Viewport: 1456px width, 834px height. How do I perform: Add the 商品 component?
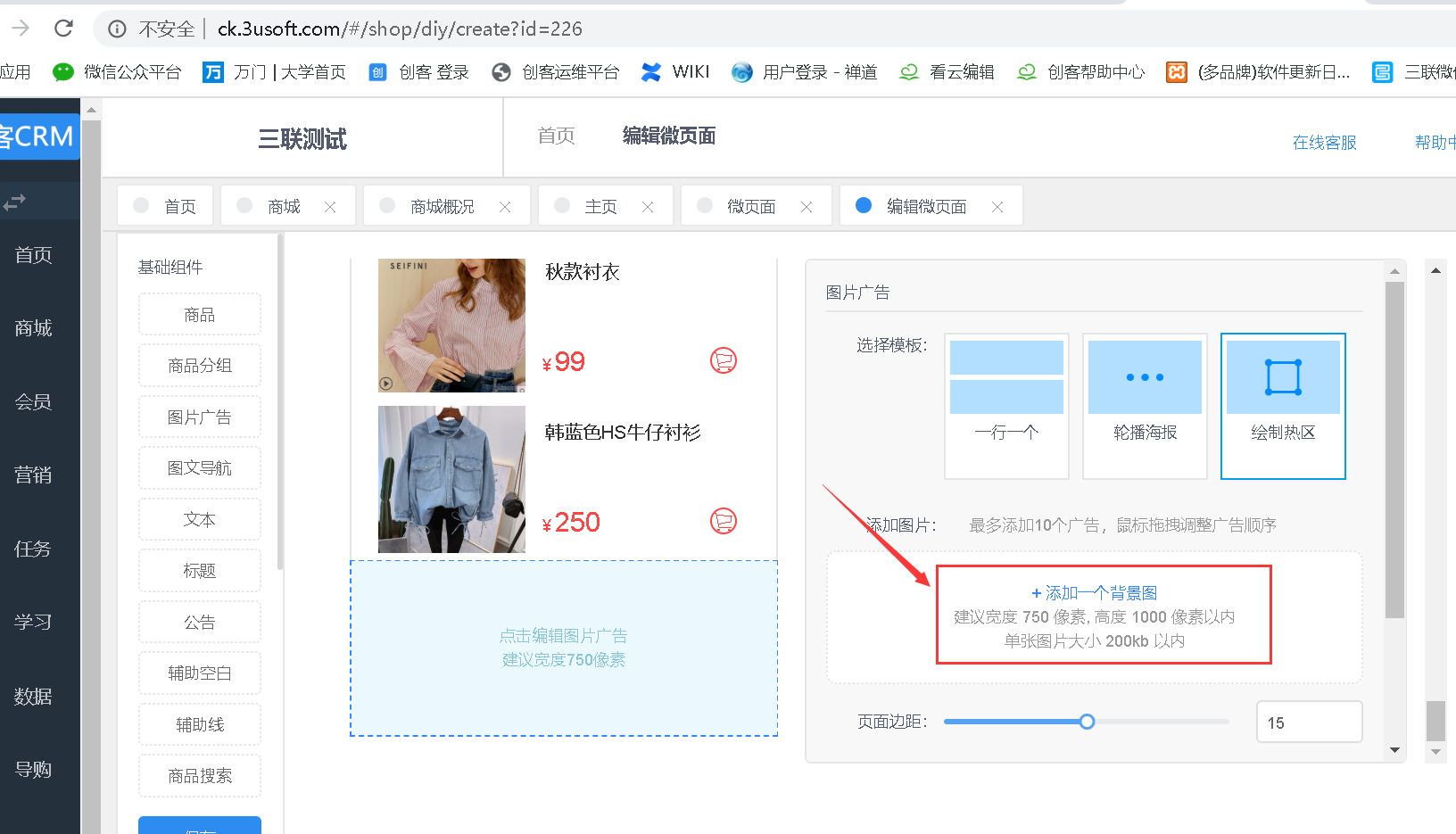(200, 315)
